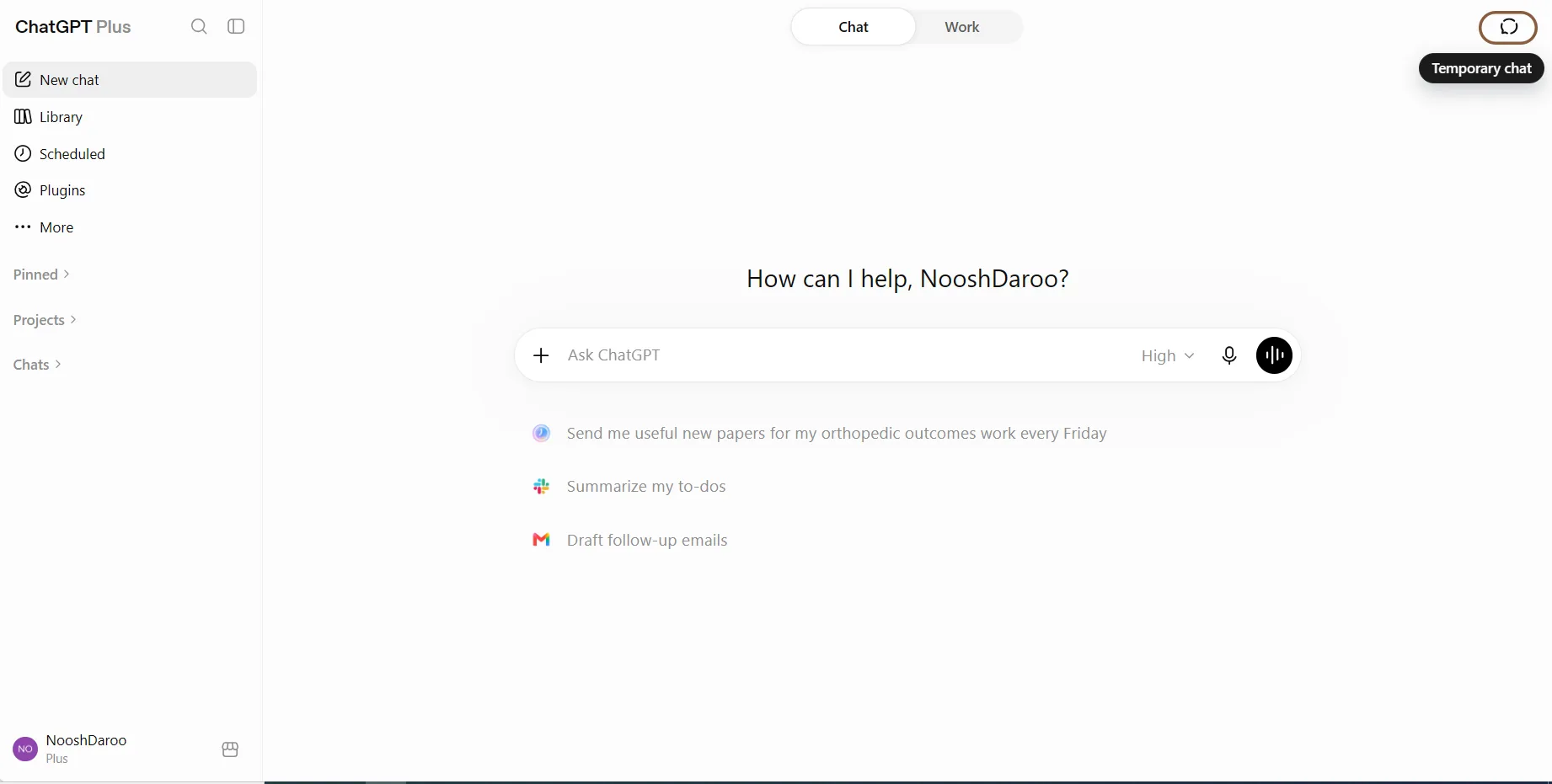Expand the Projects section
This screenshot has width=1552, height=784.
pos(45,320)
